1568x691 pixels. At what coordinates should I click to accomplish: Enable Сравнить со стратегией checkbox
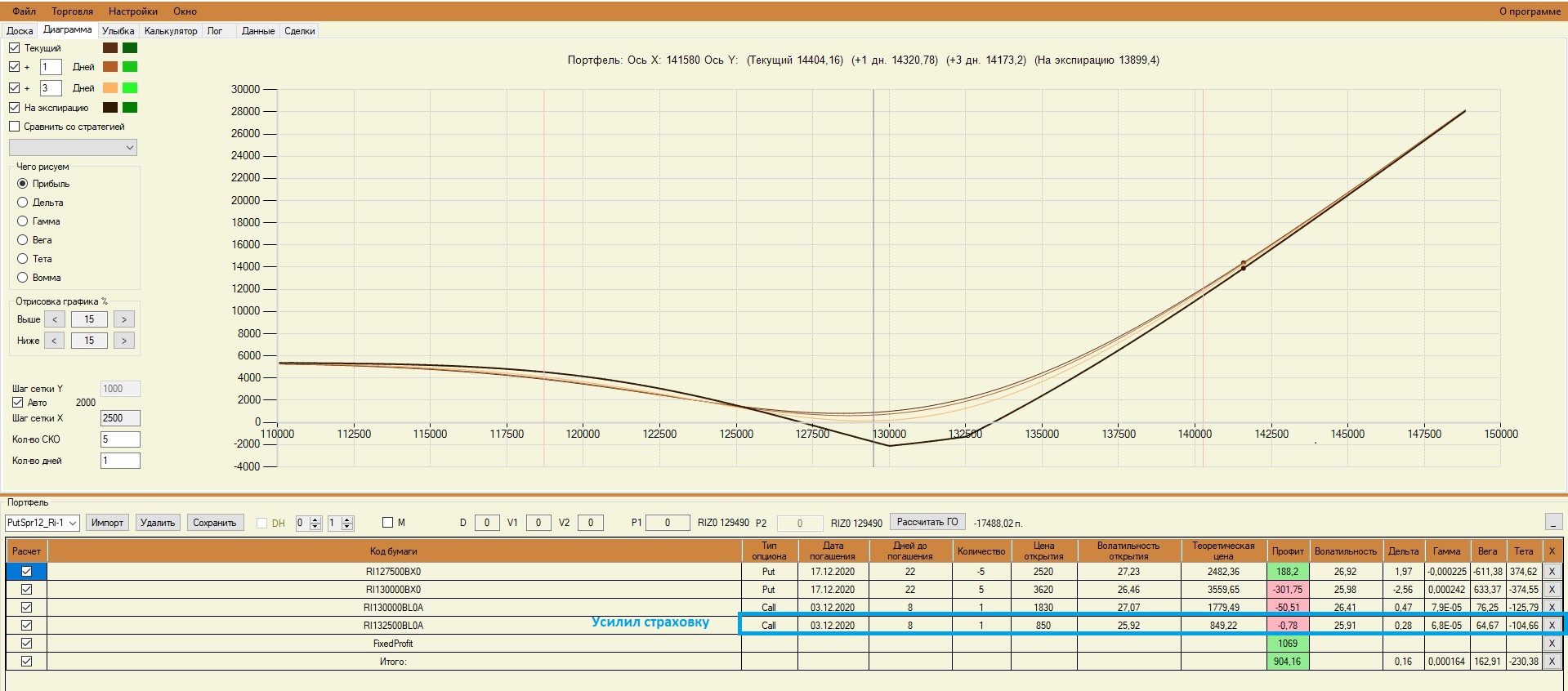[15, 127]
